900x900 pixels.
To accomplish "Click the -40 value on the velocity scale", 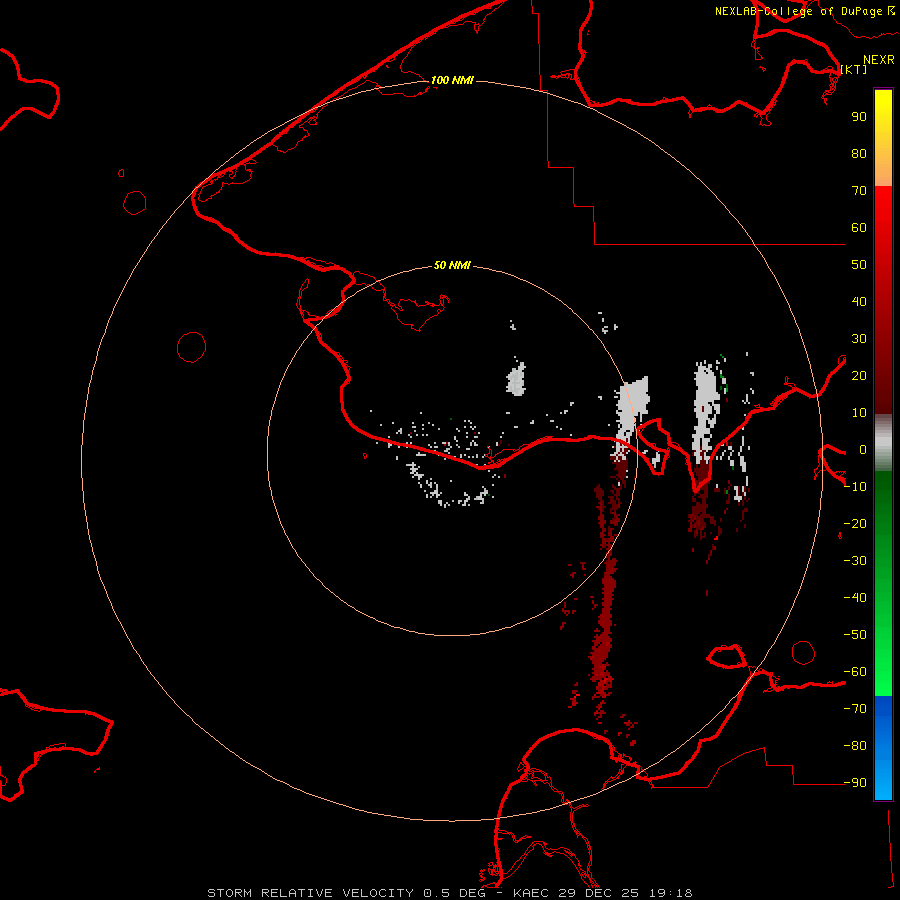I will click(x=855, y=598).
